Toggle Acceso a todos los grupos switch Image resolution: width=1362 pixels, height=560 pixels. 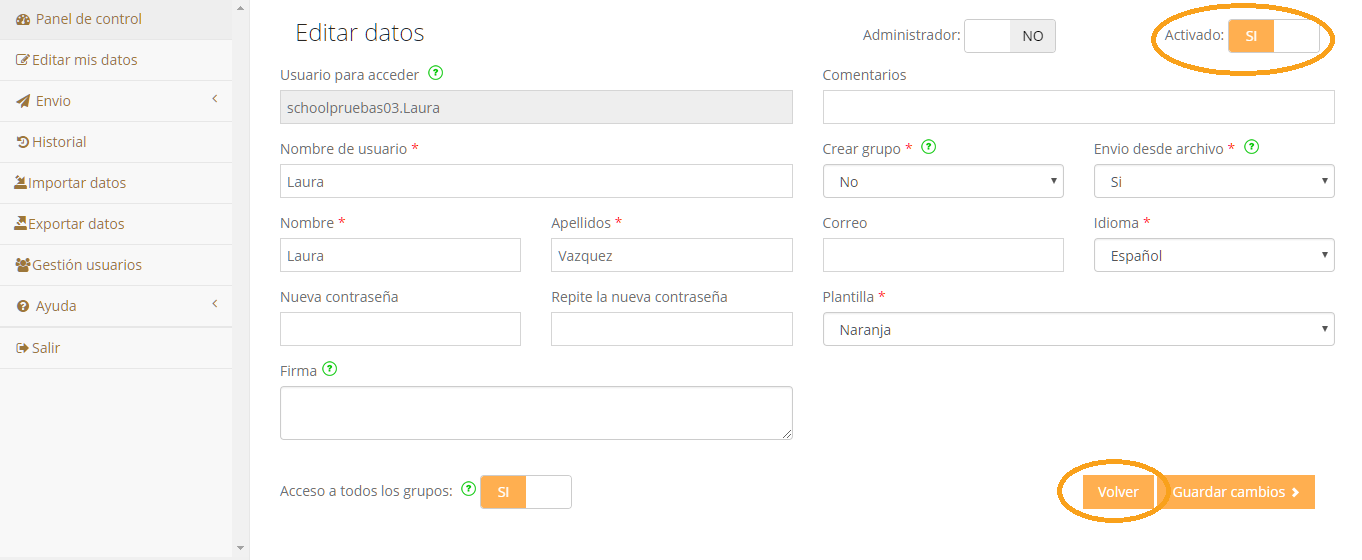point(526,492)
